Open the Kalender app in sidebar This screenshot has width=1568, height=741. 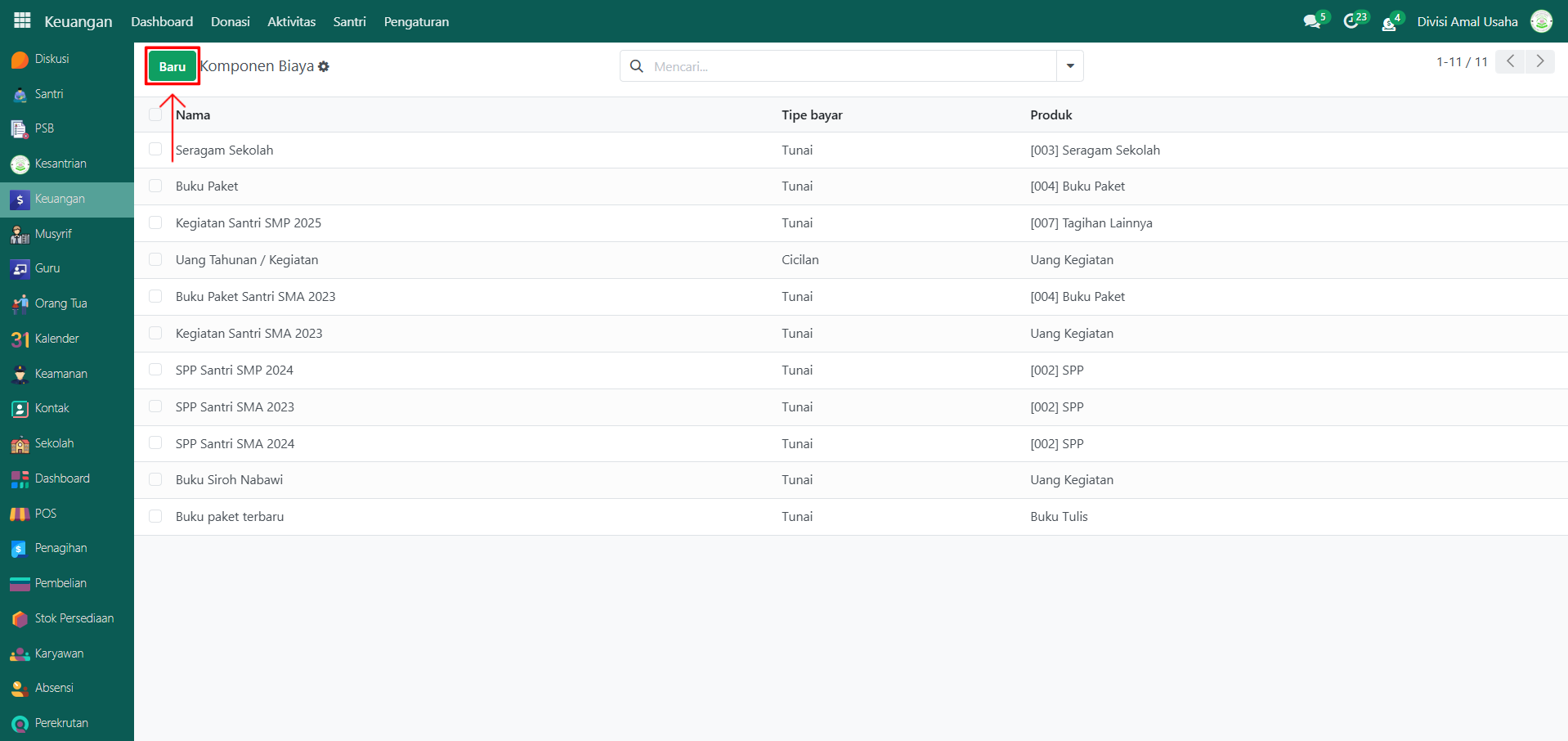(56, 339)
